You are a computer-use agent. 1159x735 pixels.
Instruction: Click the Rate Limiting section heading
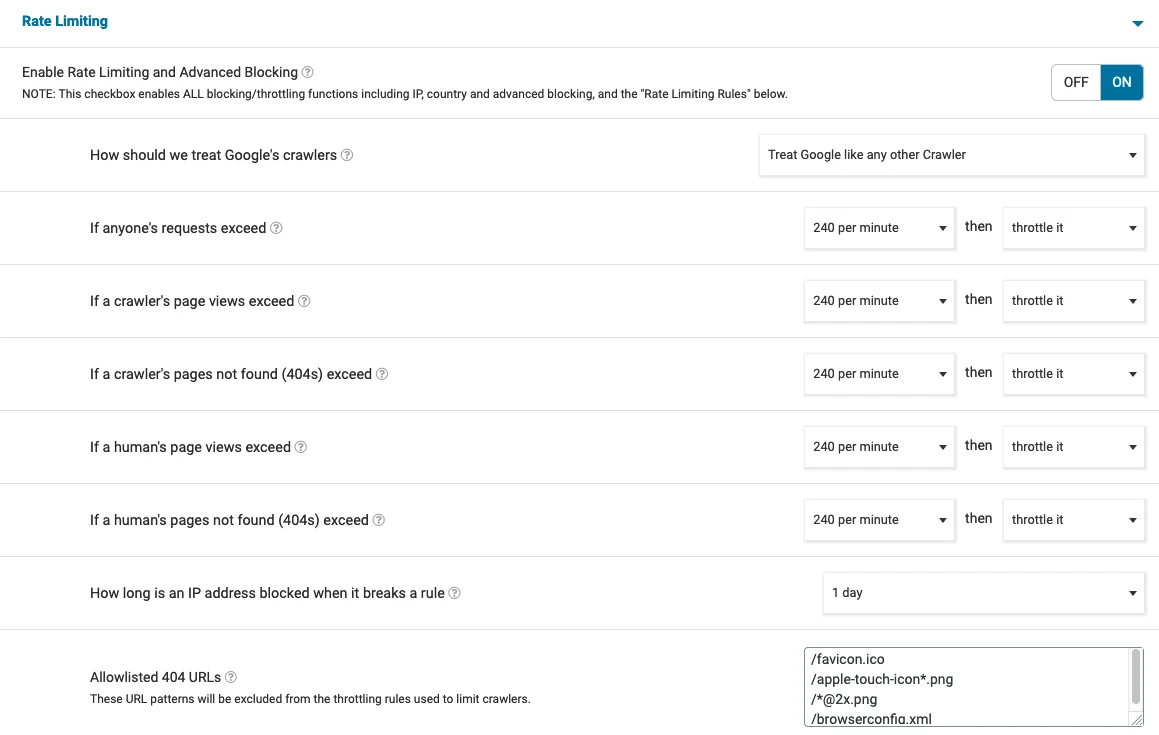pos(65,21)
